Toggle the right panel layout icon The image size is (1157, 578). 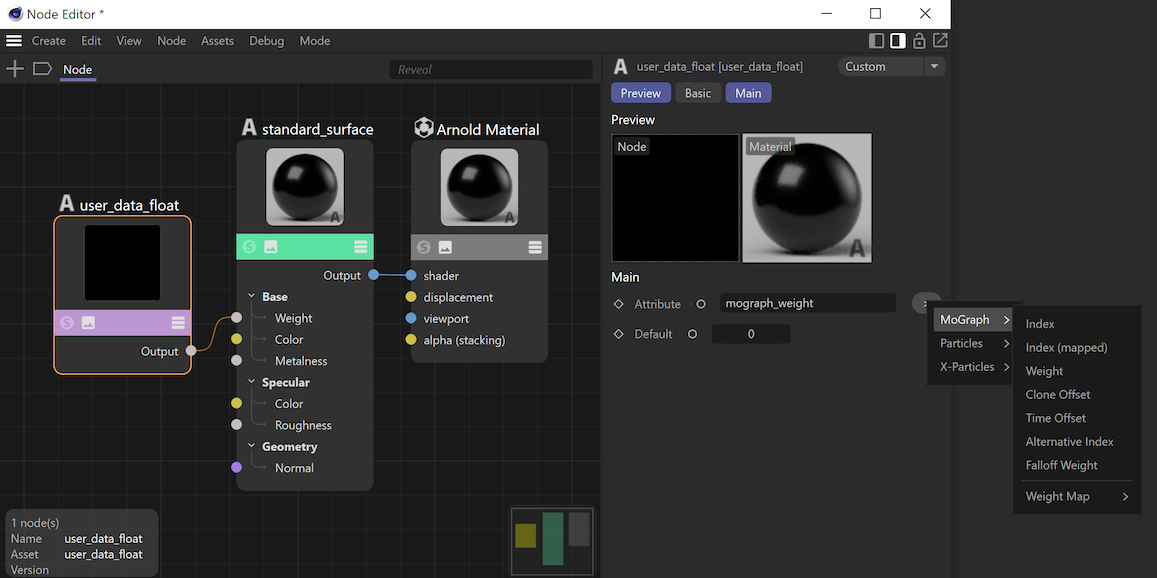(897, 41)
